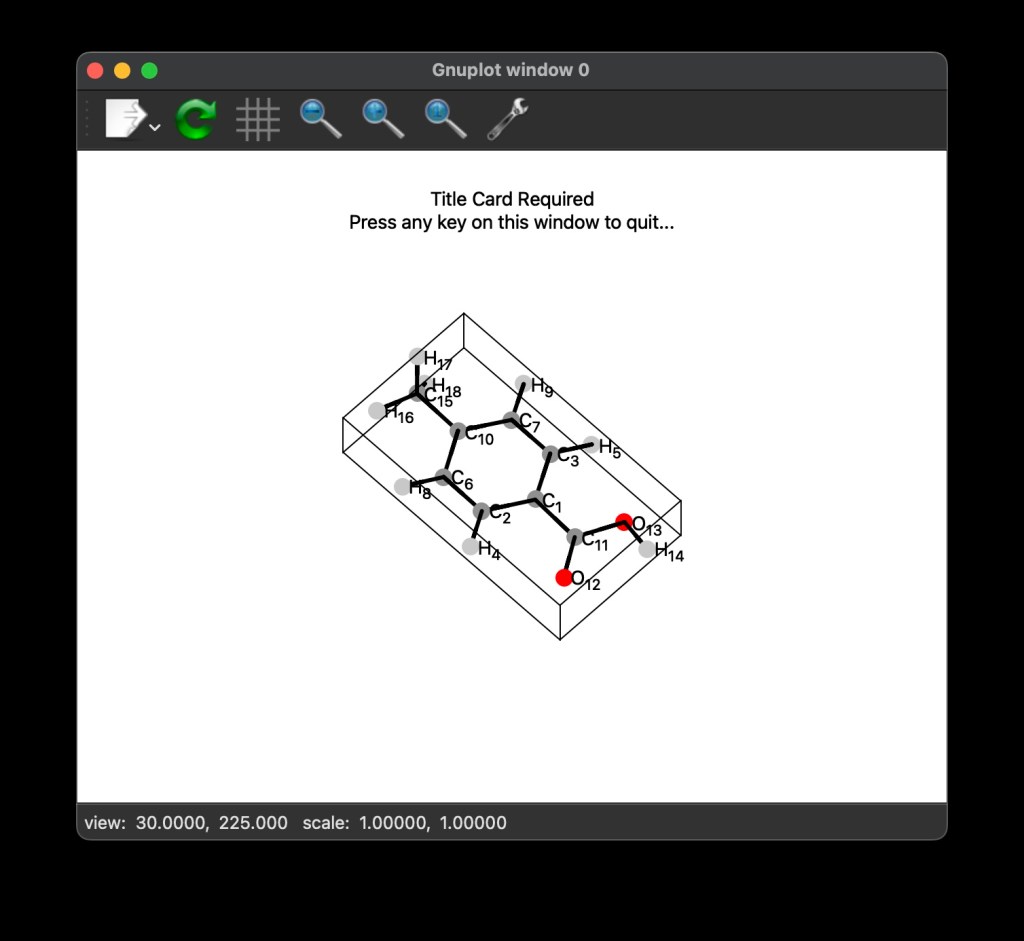Click the yellow minimize window button
Image resolution: width=1024 pixels, height=941 pixels.
pos(122,70)
